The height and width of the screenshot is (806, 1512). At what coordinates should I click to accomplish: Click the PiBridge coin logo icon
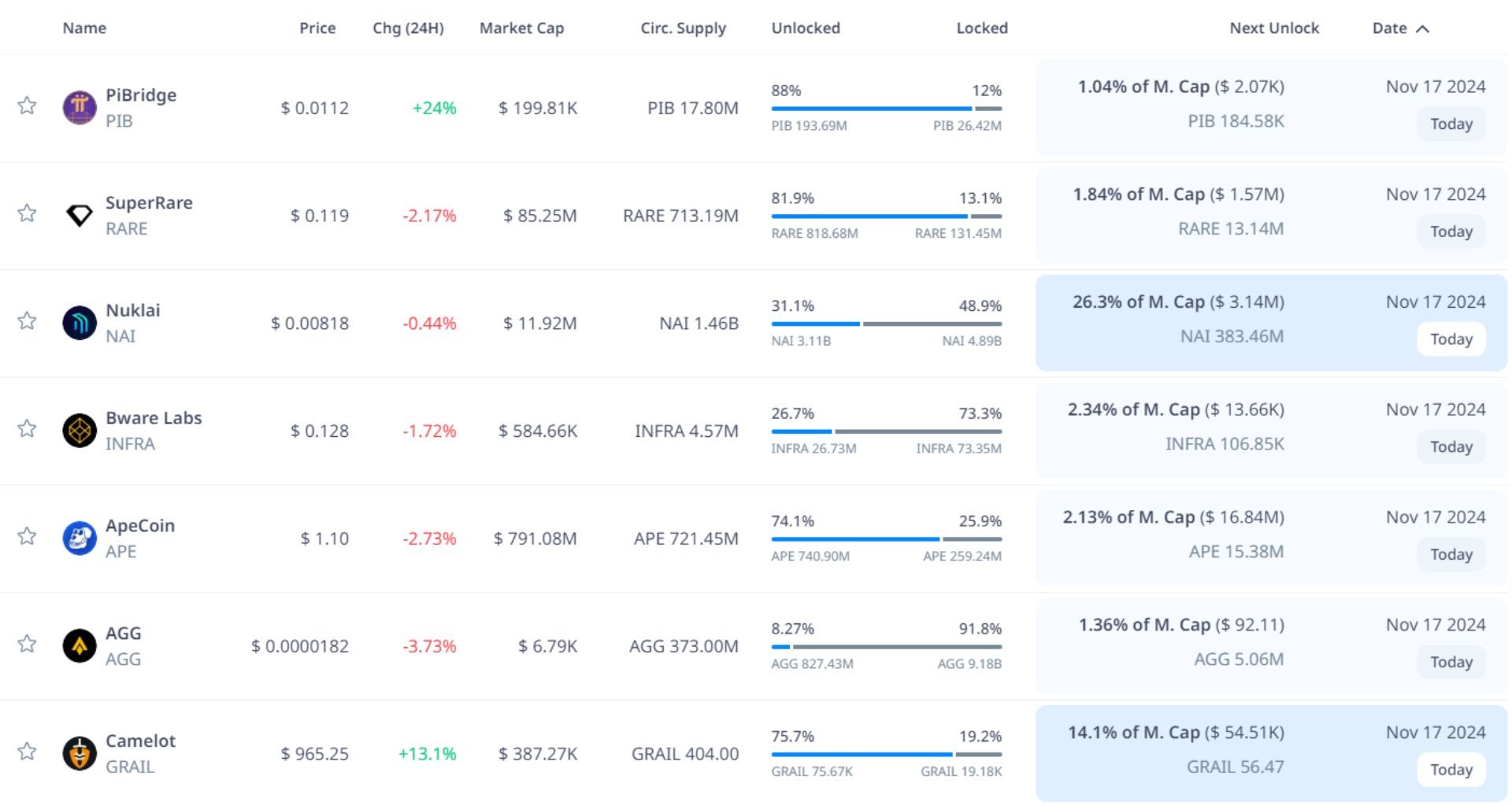(80, 108)
